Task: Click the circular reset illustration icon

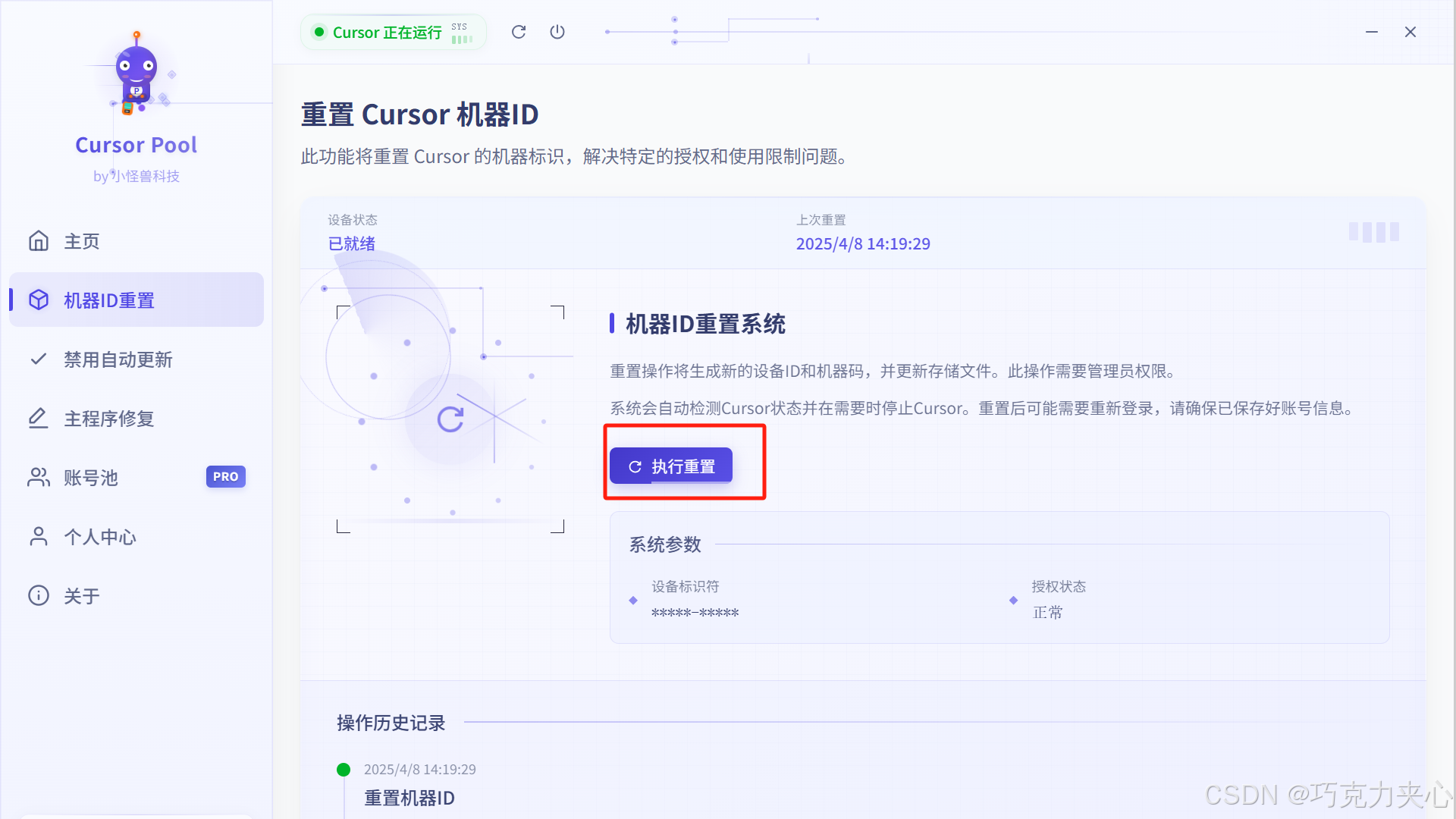Action: pos(450,419)
